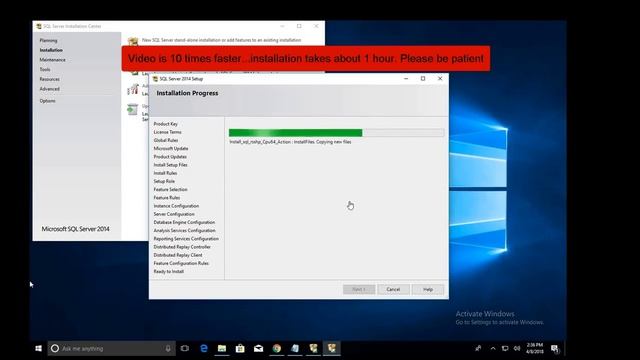Maximize the SQL Server 2014 Setup window
This screenshot has width=640, height=360.
click(x=423, y=78)
